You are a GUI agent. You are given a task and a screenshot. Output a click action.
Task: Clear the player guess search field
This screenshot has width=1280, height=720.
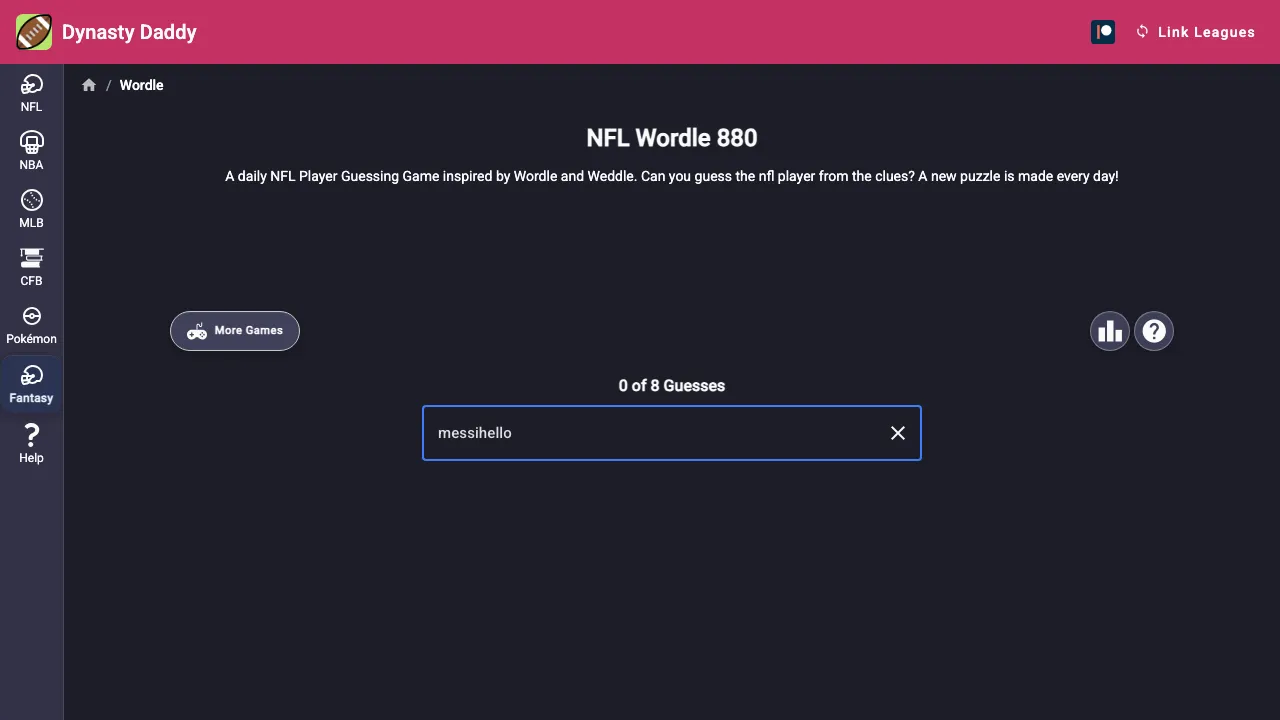898,433
